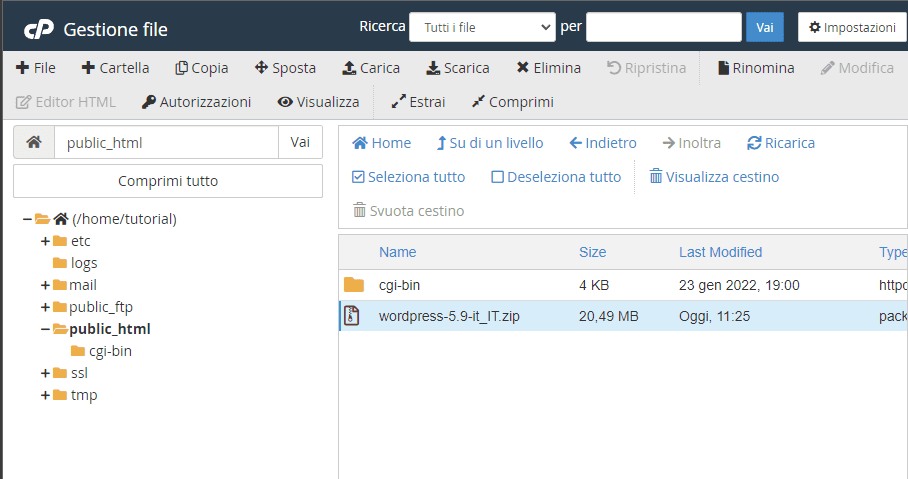The image size is (908, 479).
Task: Click Seleziona tutto checkbox link
Action: (408, 177)
